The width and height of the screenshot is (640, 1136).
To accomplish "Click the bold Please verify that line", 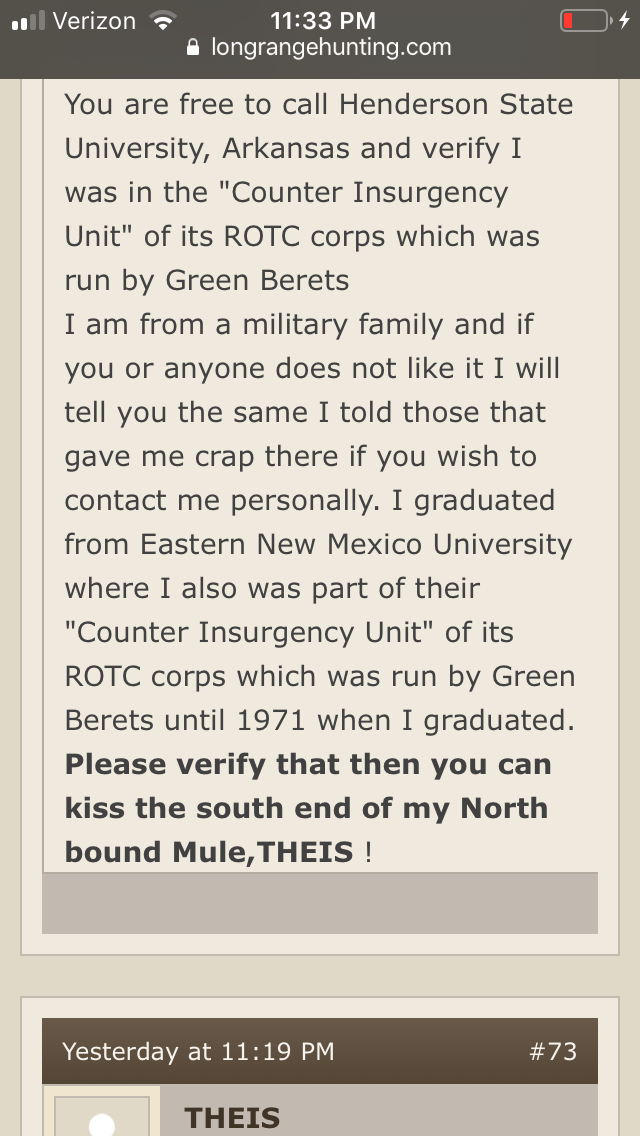I will tap(308, 764).
